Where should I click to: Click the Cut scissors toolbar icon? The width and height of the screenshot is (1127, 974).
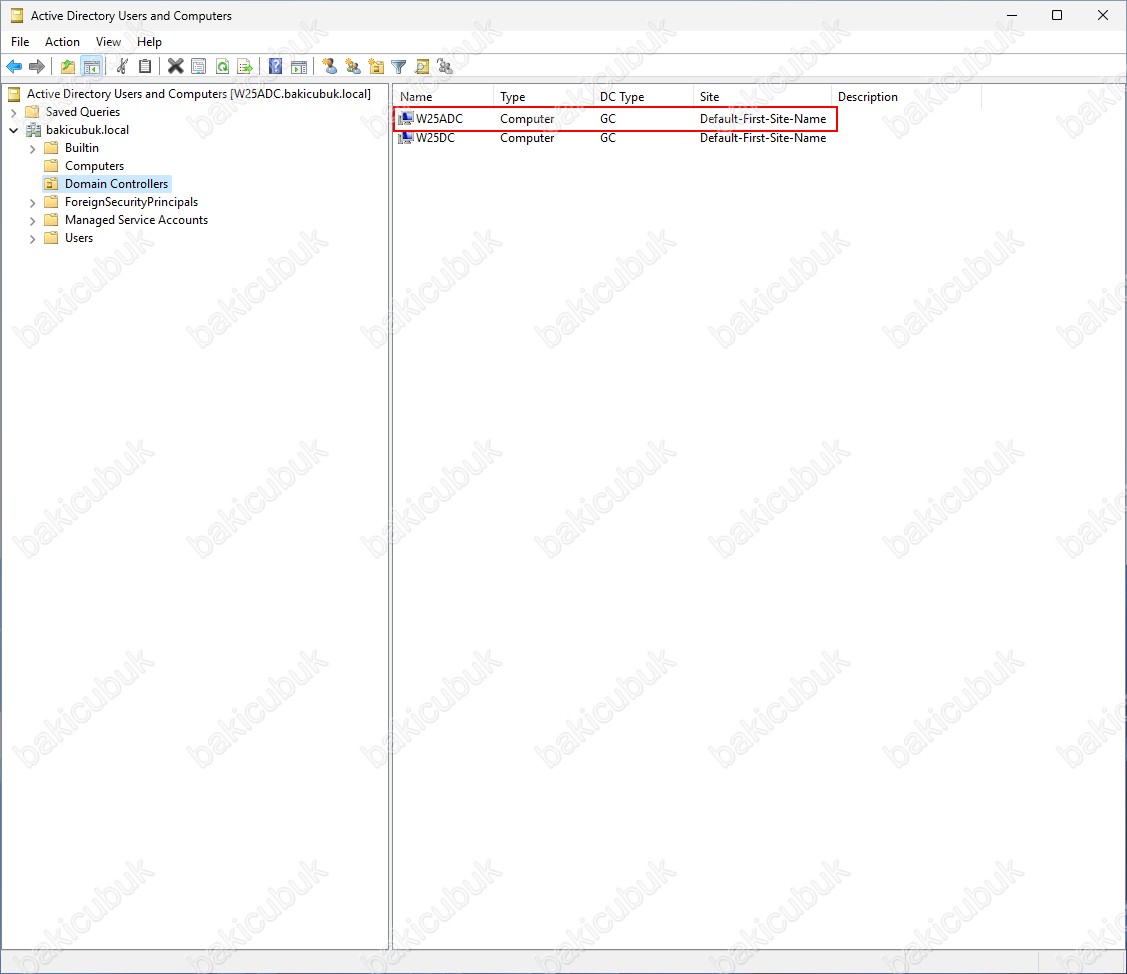pyautogui.click(x=122, y=67)
